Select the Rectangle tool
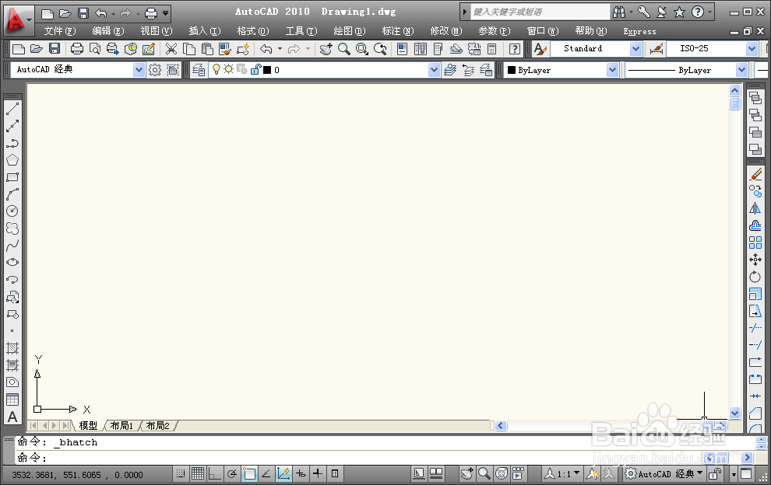 click(x=12, y=177)
